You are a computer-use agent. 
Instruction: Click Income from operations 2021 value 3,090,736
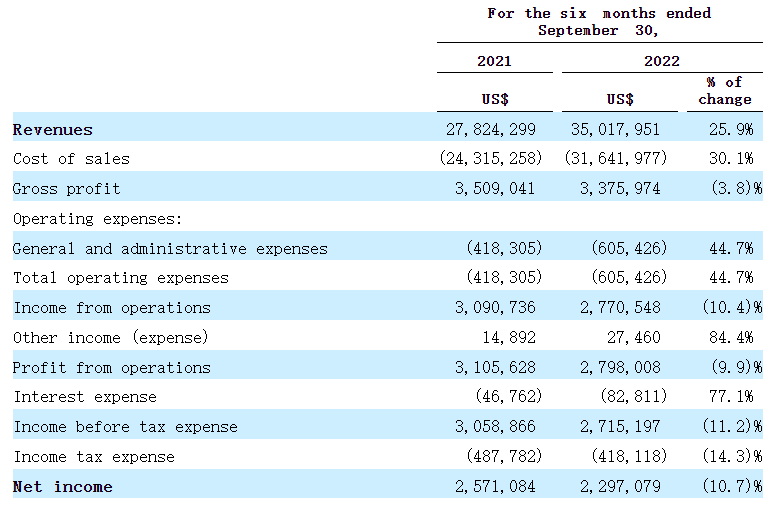pos(494,308)
